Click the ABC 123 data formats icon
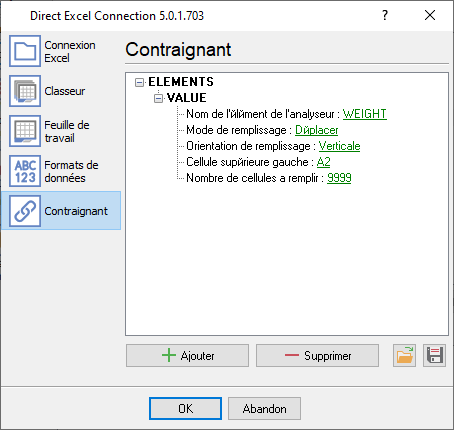This screenshot has width=454, height=430. 25,171
